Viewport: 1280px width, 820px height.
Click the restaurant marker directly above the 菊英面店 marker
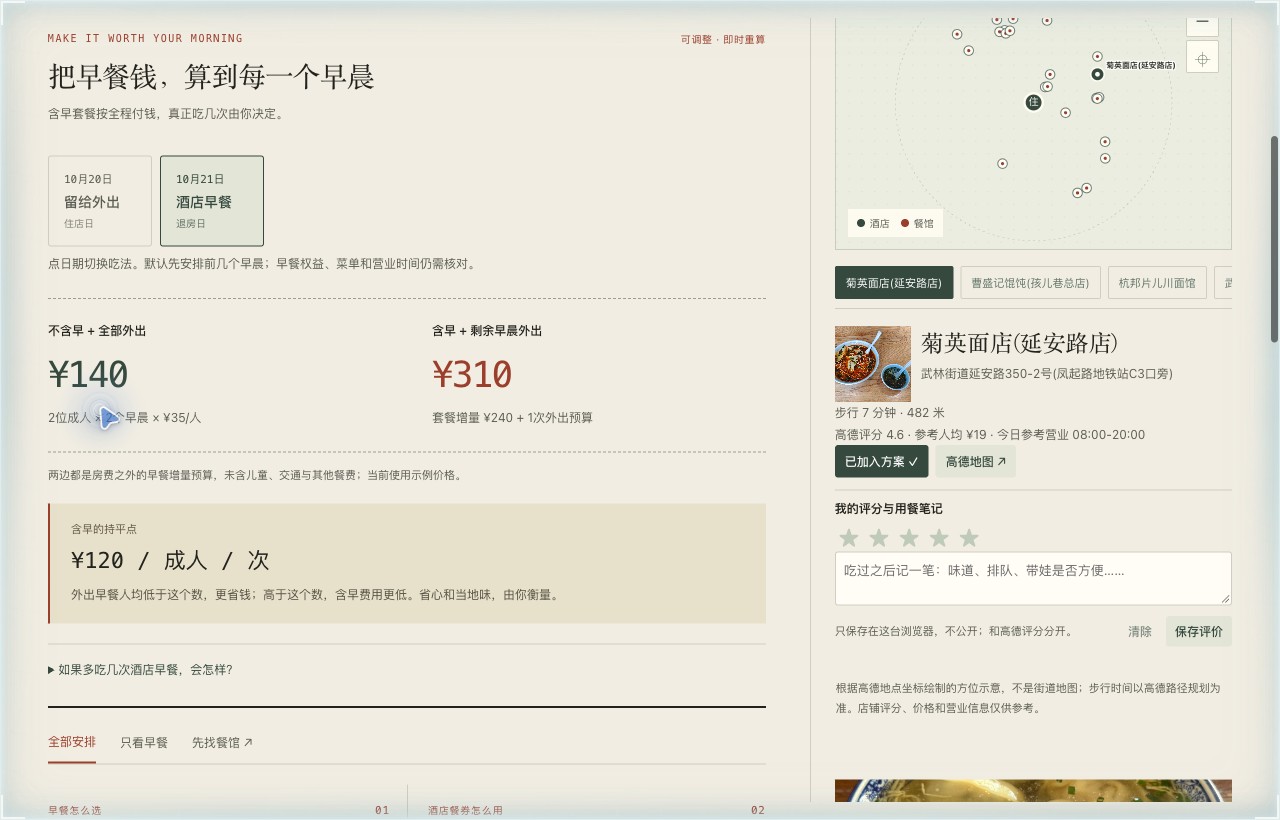click(x=1097, y=56)
